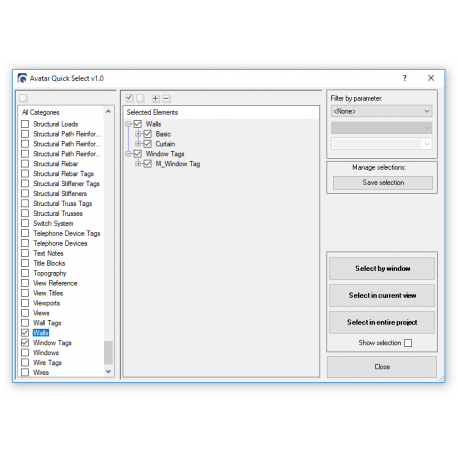
Task: Check the Structural Rebar category
Action: click(x=25, y=164)
